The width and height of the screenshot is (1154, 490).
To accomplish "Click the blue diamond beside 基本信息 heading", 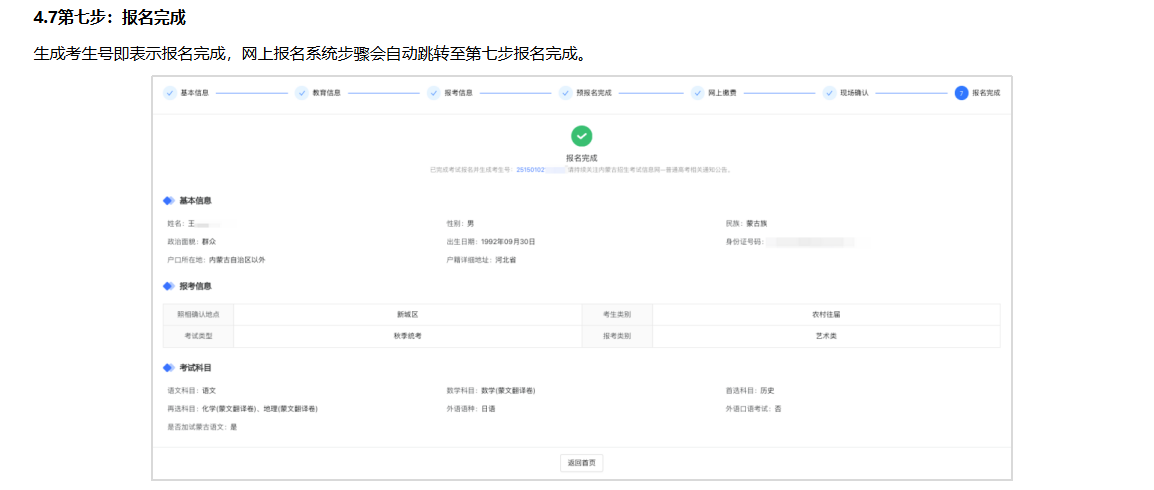I will 168,201.
